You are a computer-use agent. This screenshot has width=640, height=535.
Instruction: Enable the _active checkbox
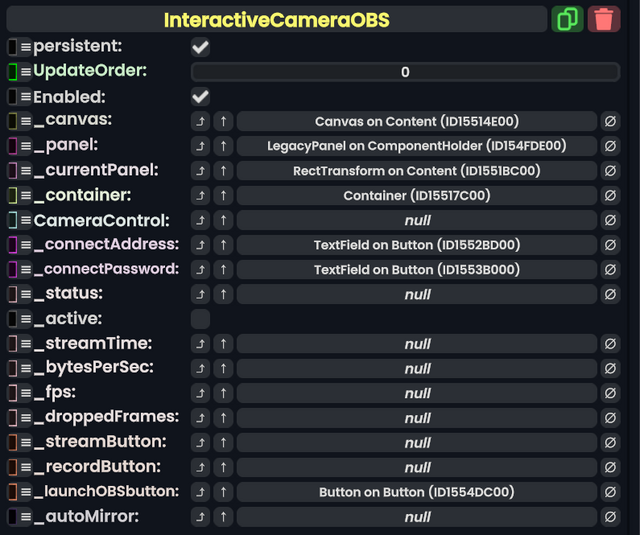click(201, 319)
